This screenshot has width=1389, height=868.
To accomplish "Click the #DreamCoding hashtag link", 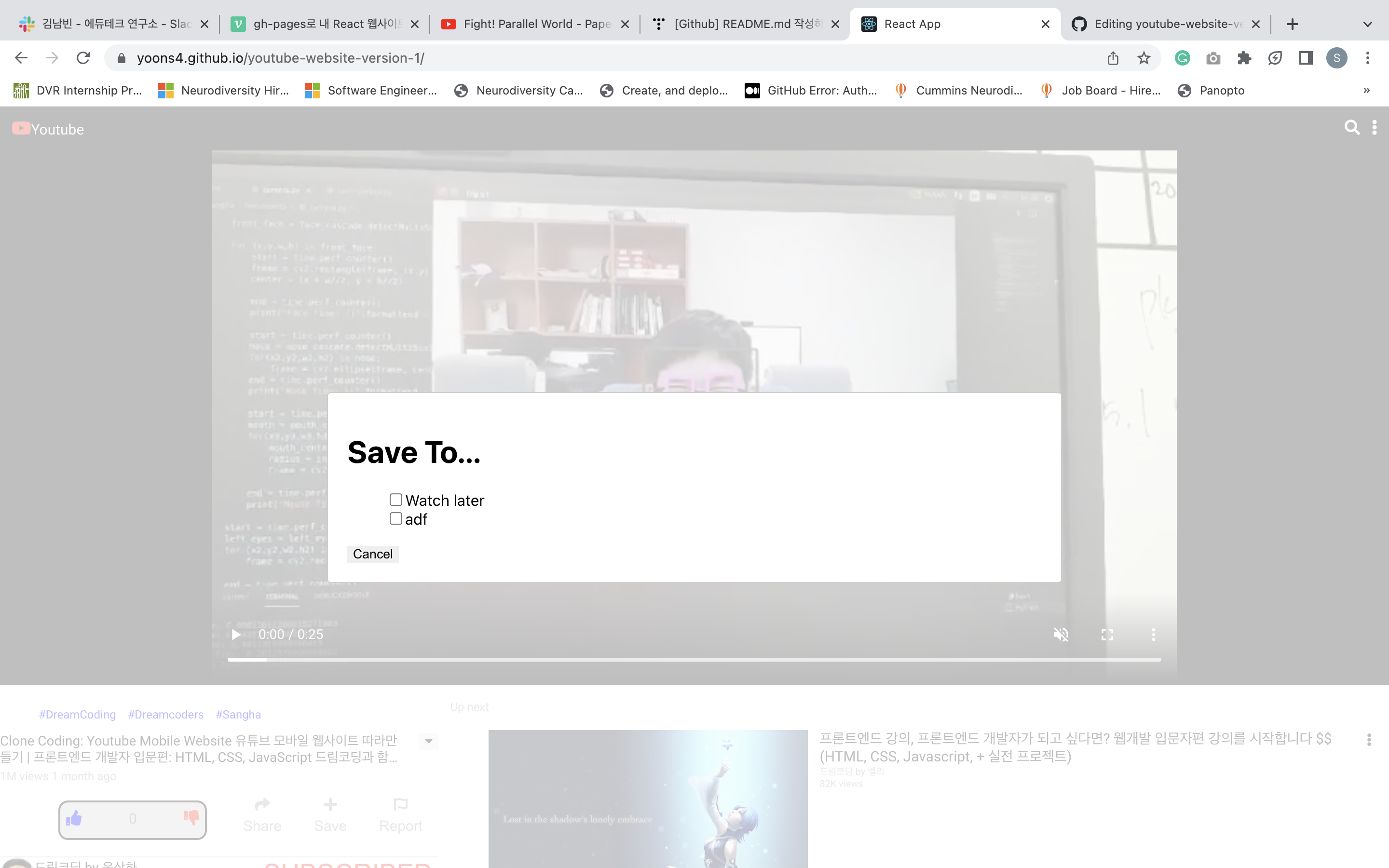I will point(78,715).
